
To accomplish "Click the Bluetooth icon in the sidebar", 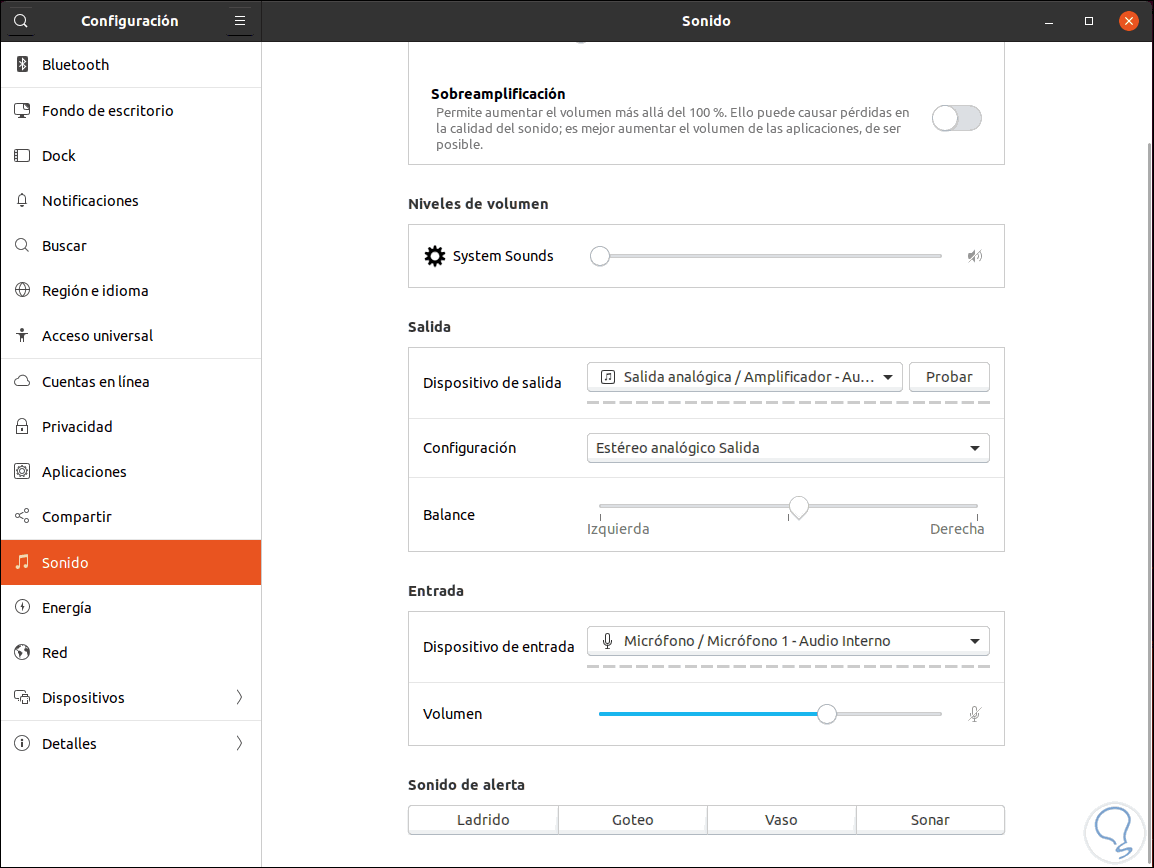I will tap(22, 65).
